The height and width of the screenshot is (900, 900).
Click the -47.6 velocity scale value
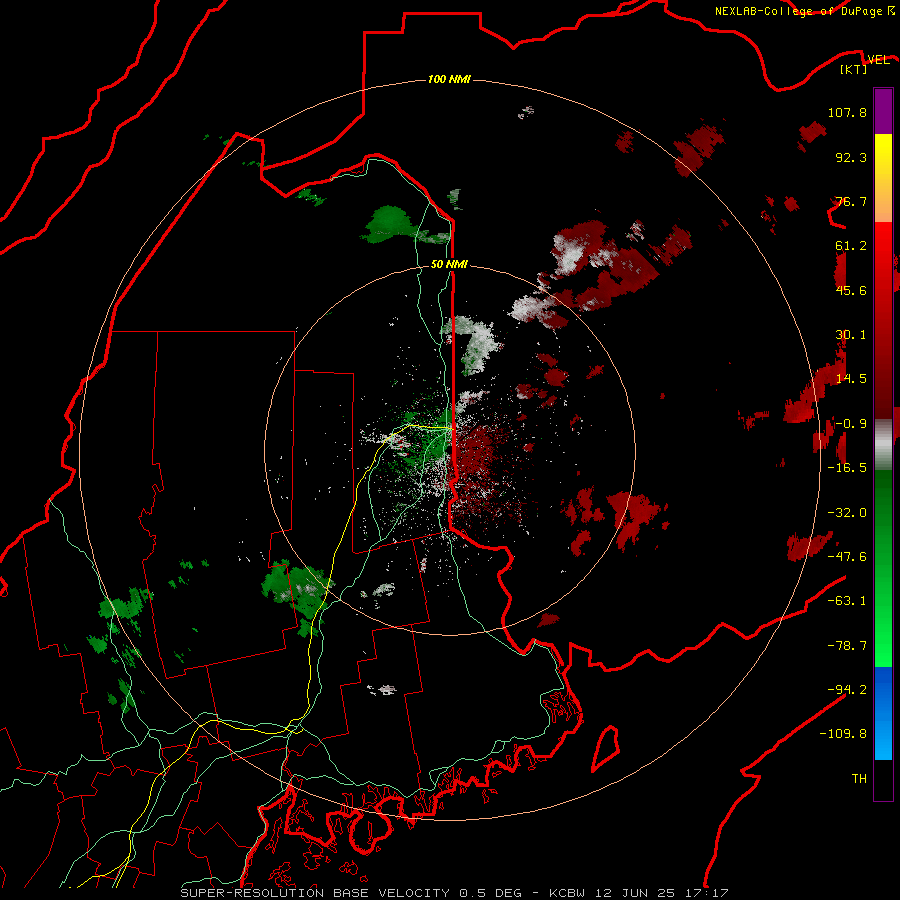(847, 557)
